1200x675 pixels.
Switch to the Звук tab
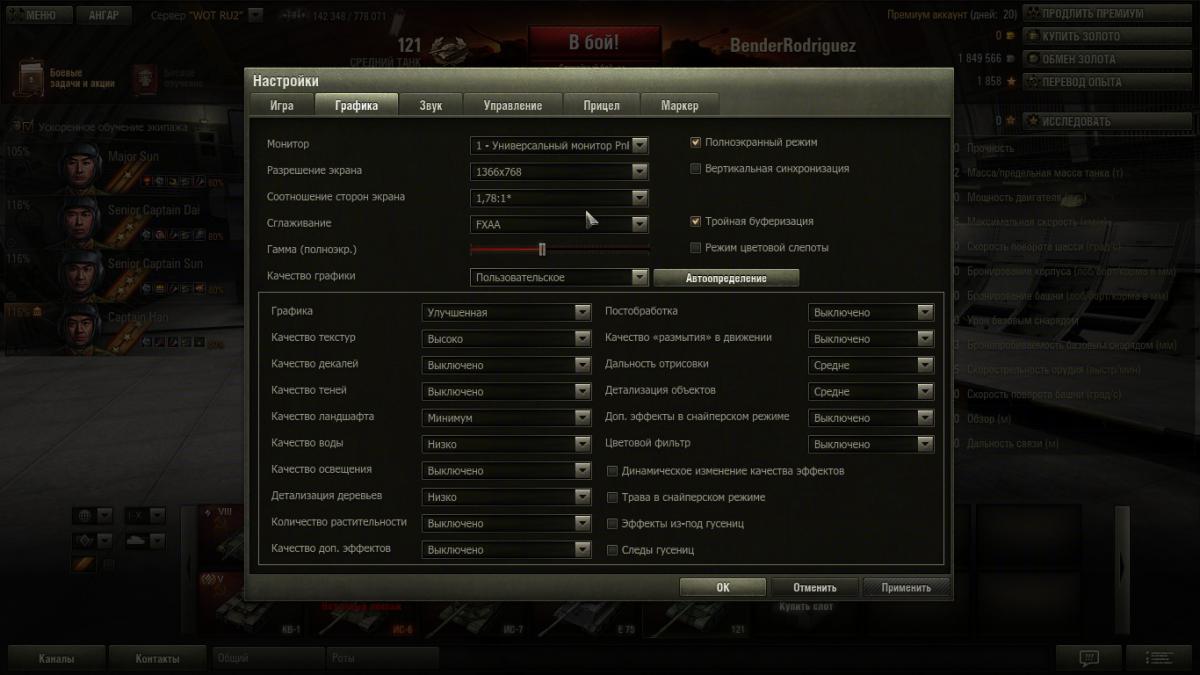point(431,106)
